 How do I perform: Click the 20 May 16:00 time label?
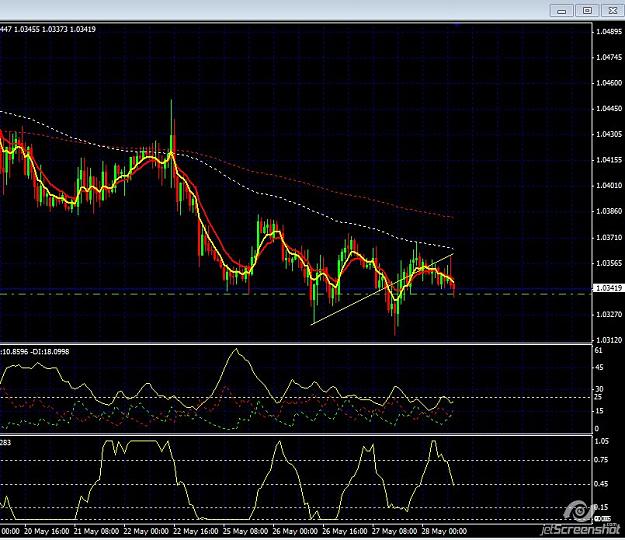[47, 532]
